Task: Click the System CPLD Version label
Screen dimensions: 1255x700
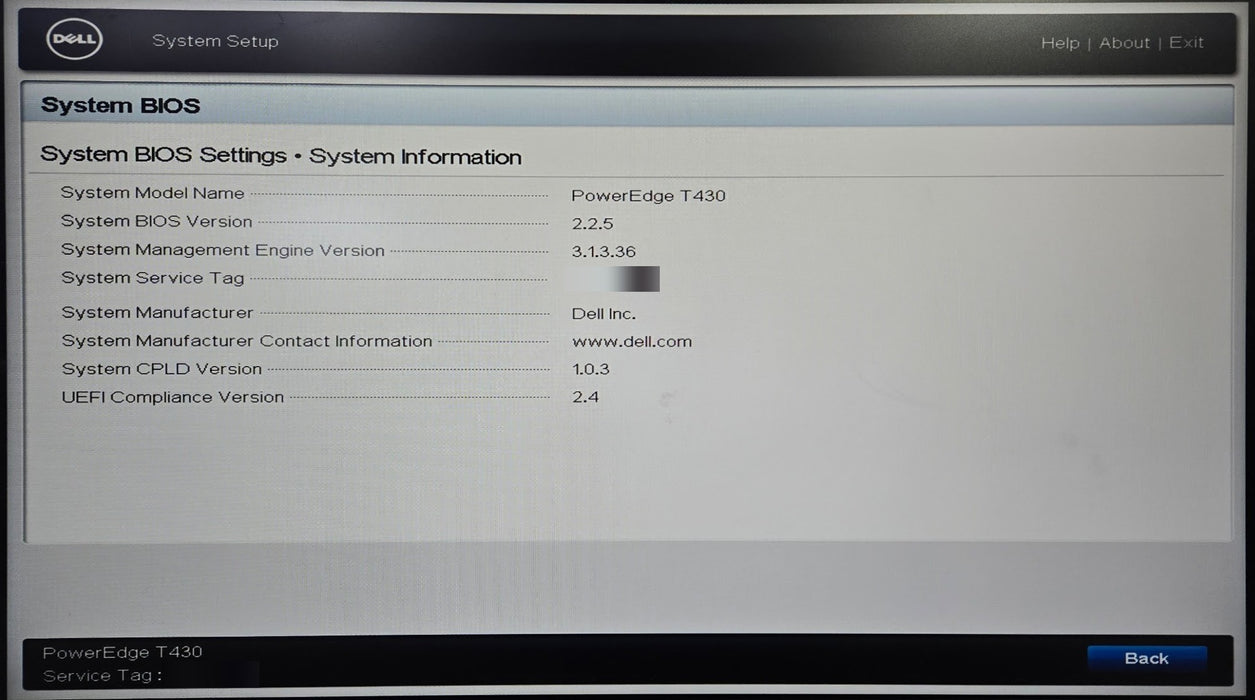Action: click(162, 369)
